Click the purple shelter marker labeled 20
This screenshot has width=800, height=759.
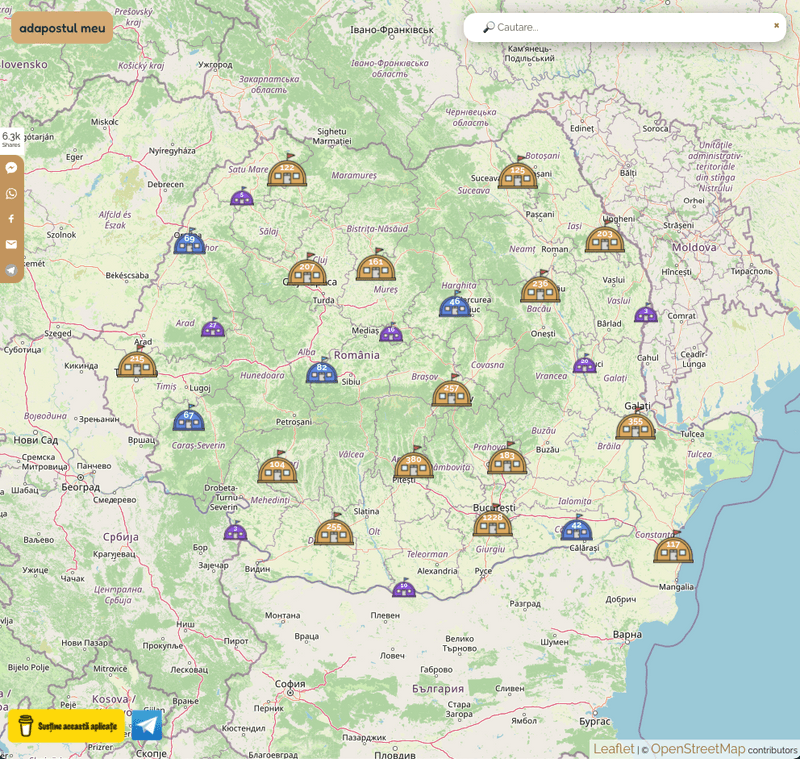click(585, 363)
